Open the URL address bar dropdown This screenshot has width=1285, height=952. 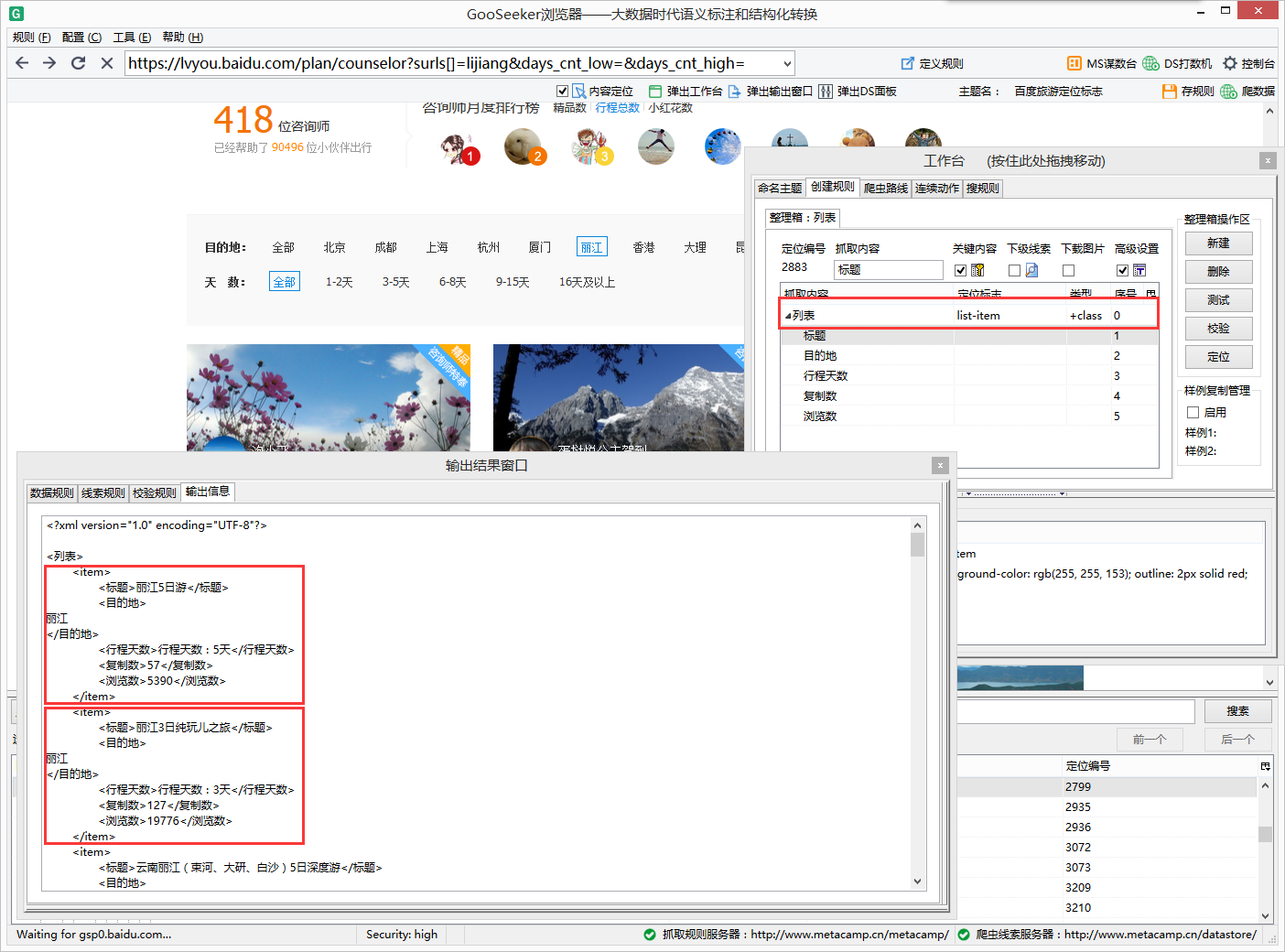(x=786, y=63)
